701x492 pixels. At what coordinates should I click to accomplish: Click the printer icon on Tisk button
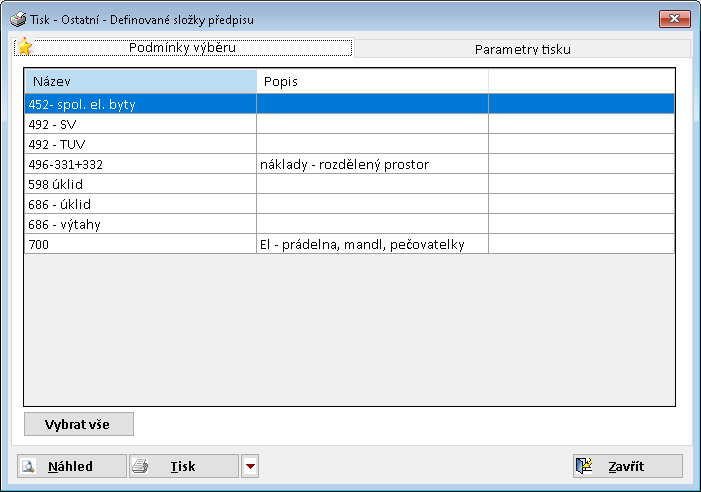point(141,466)
